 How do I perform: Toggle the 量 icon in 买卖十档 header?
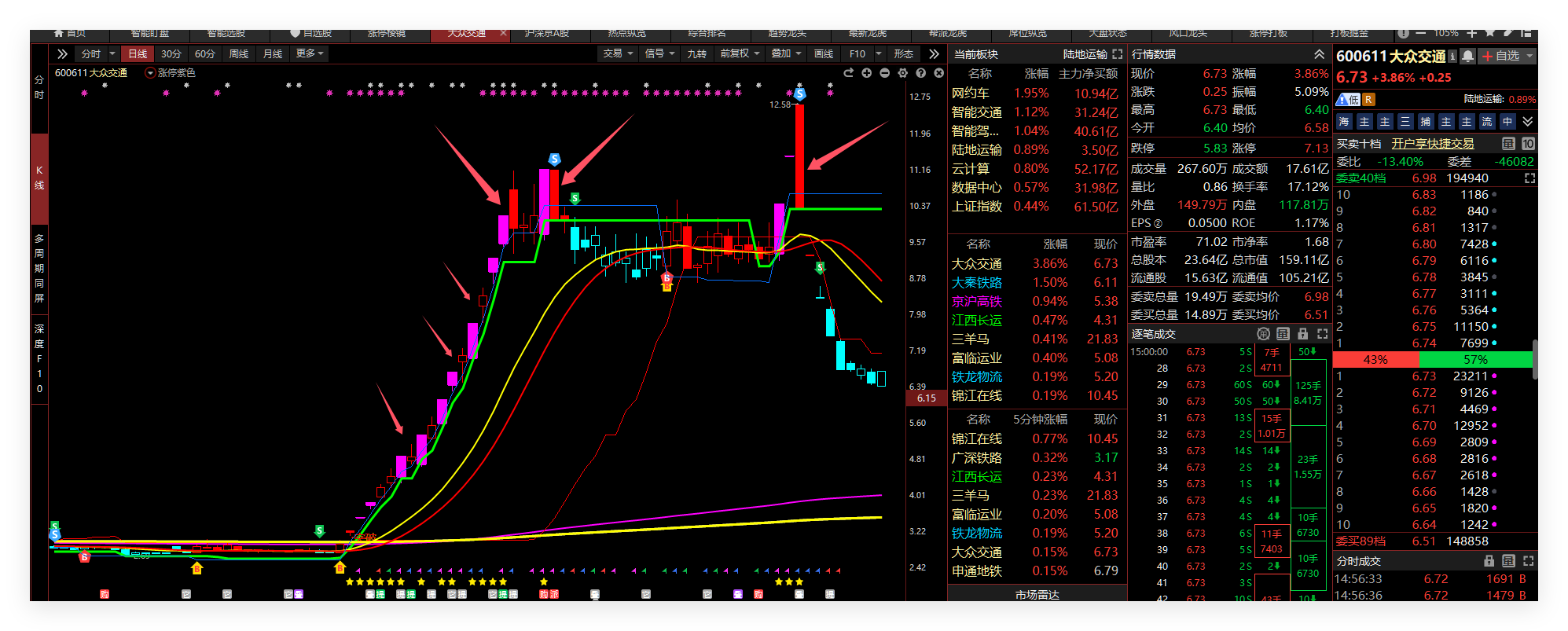coord(1508,144)
